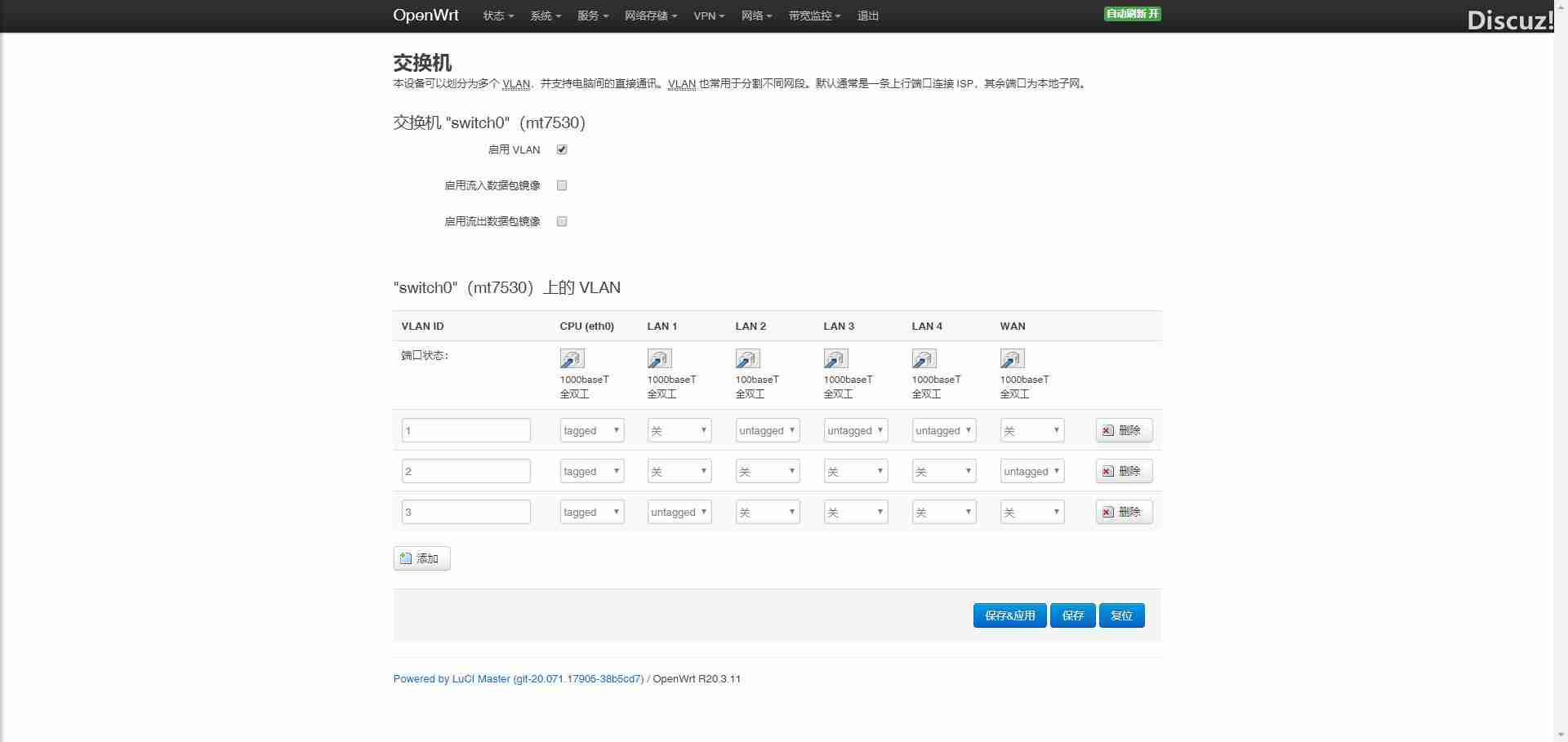The height and width of the screenshot is (742, 1568).
Task: Delete the VLAN ID 1 row
Action: tap(1123, 430)
